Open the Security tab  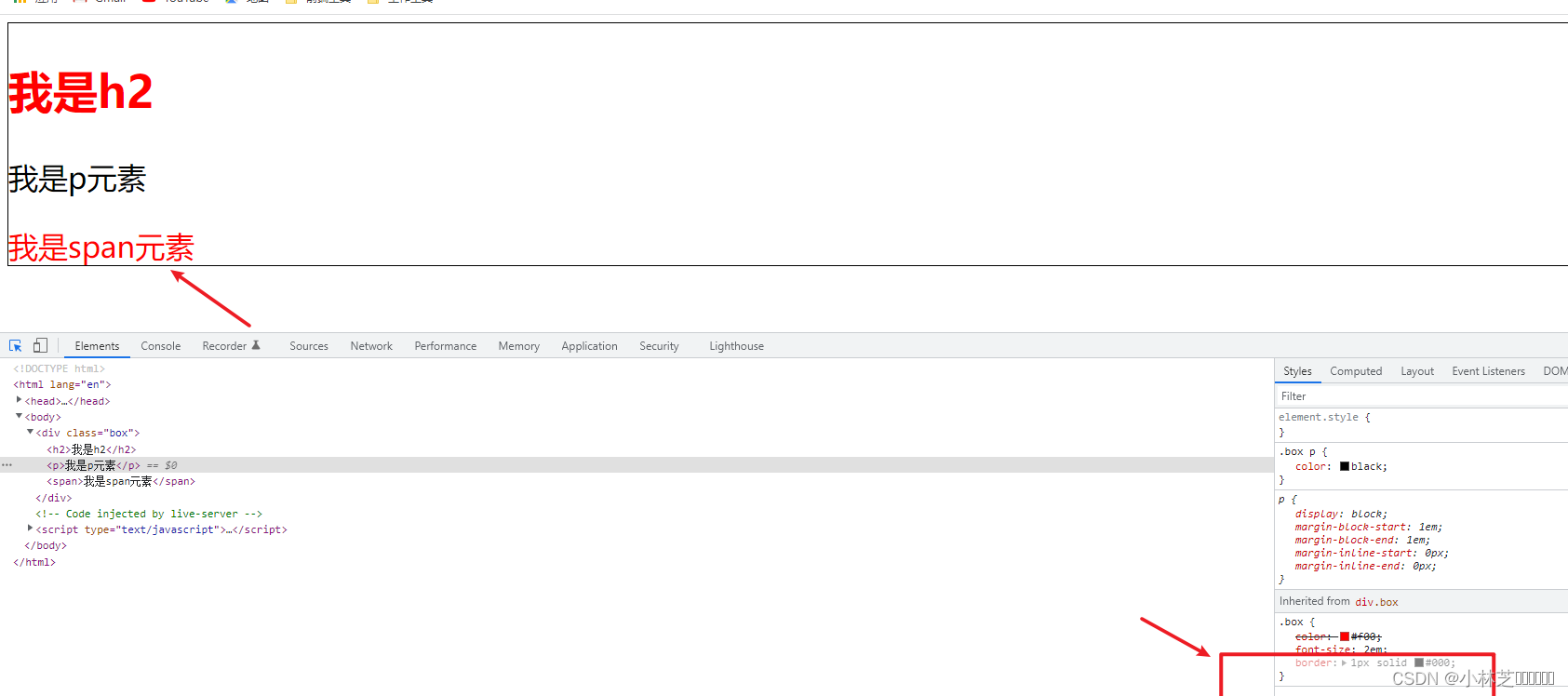[x=659, y=346]
